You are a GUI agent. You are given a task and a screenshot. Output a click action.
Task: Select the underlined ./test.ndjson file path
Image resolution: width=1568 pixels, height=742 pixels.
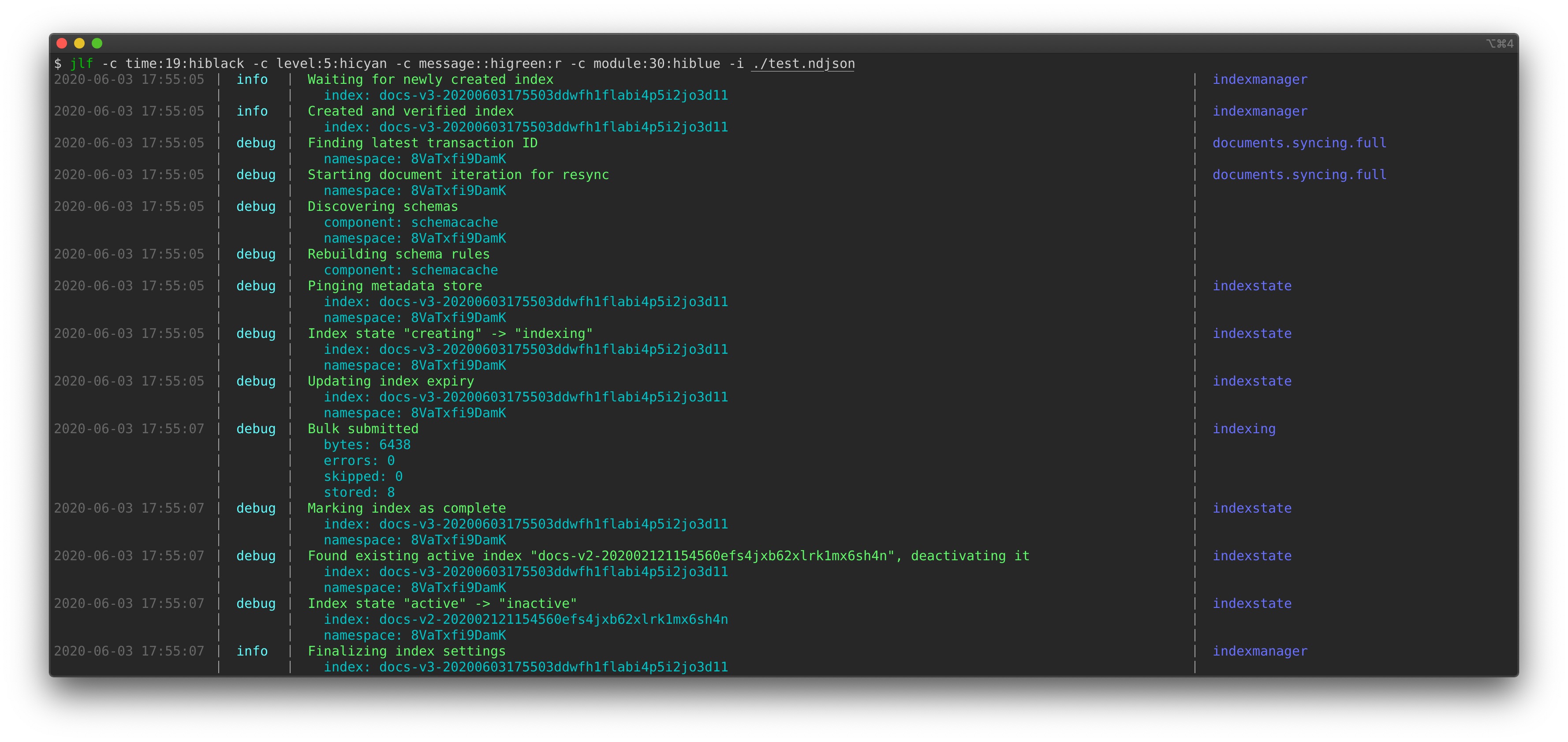click(x=802, y=64)
